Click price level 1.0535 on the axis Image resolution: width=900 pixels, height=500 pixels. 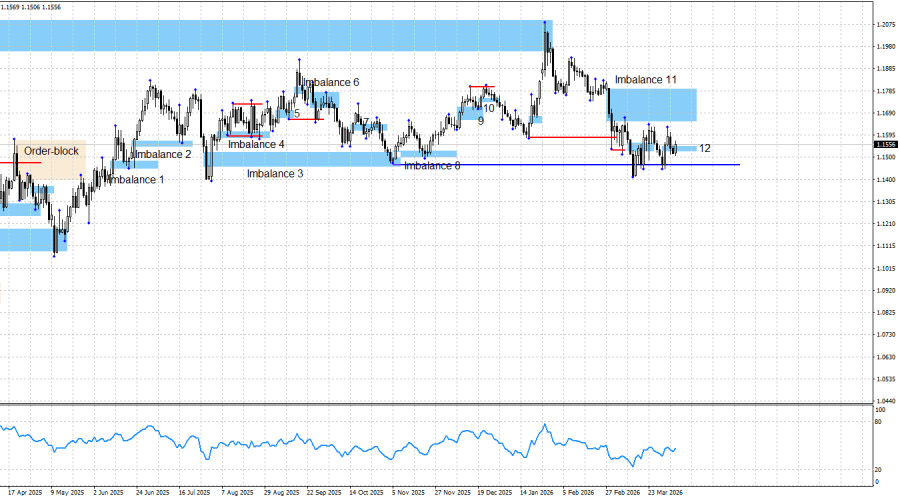click(x=886, y=379)
